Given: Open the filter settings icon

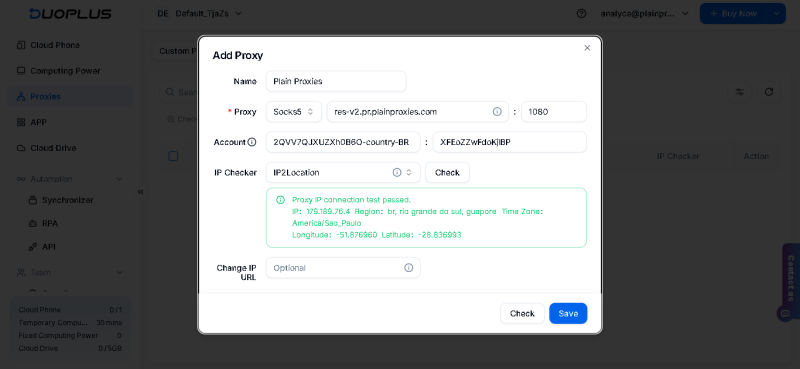Looking at the screenshot, I should tap(739, 92).
